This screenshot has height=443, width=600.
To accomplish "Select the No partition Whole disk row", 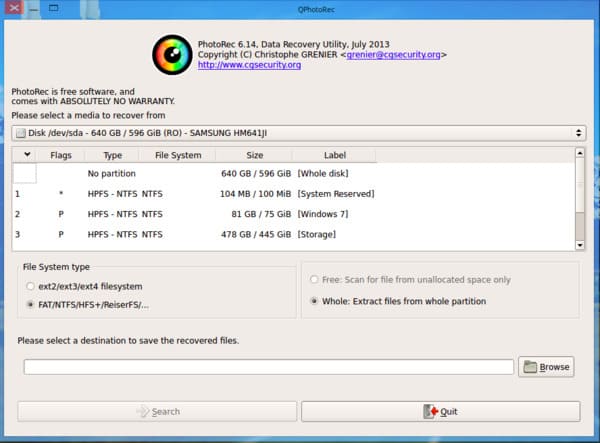I will [293, 174].
